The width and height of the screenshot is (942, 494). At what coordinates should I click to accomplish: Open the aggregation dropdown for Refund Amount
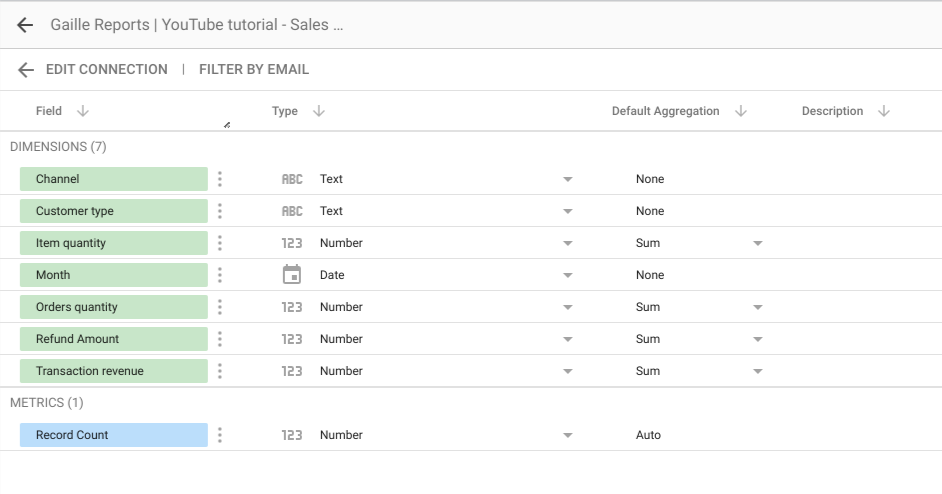757,339
